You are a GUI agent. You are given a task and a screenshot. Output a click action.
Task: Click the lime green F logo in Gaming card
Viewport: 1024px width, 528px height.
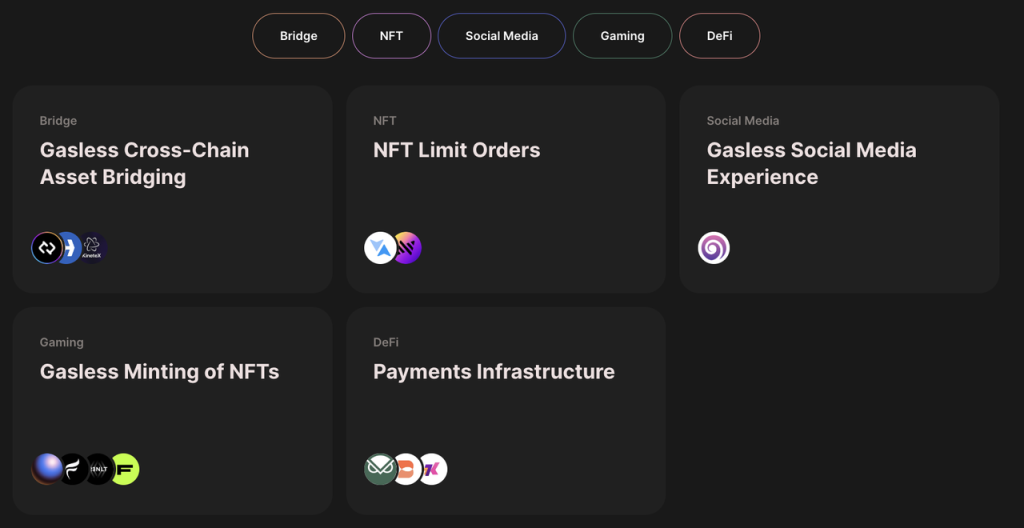pyautogui.click(x=125, y=469)
